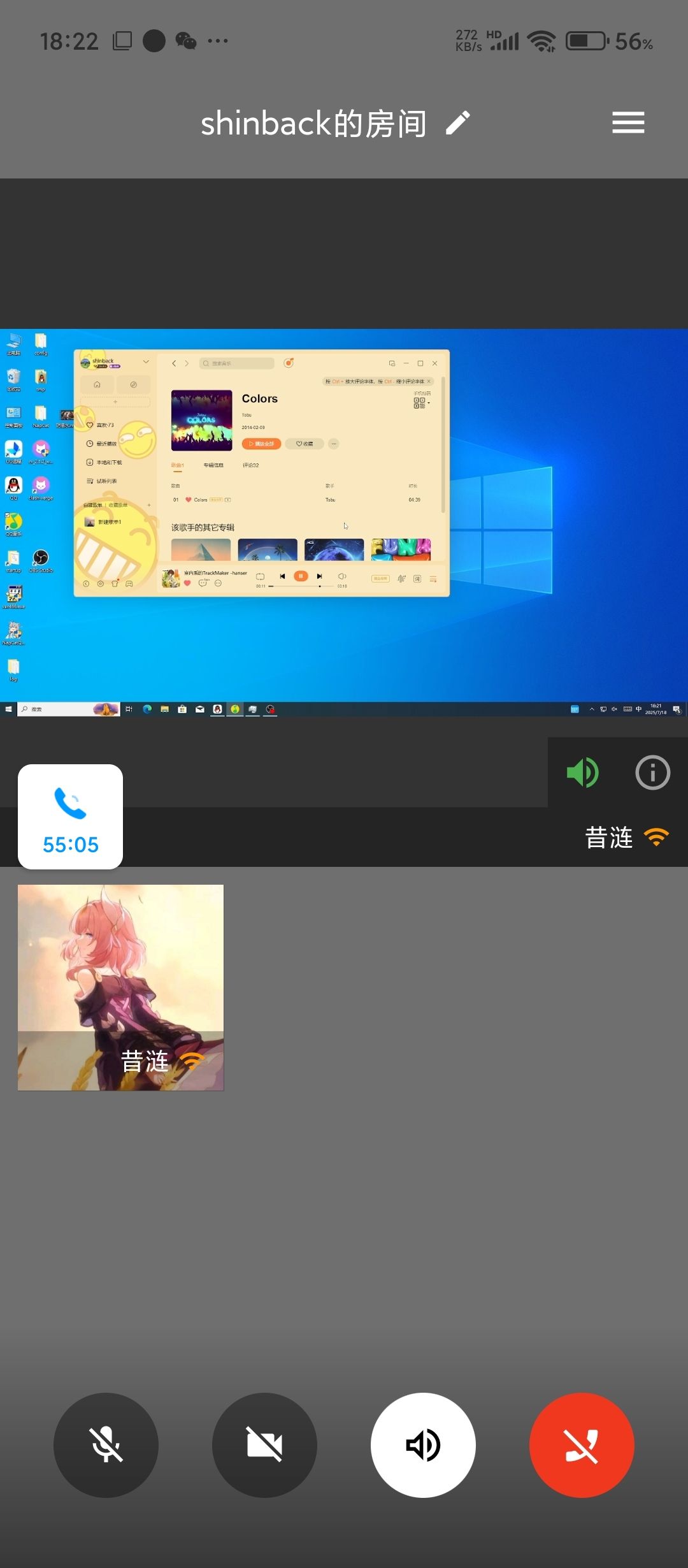688x1568 pixels.
Task: Expand the chevron beside shinback username
Action: coord(146,362)
